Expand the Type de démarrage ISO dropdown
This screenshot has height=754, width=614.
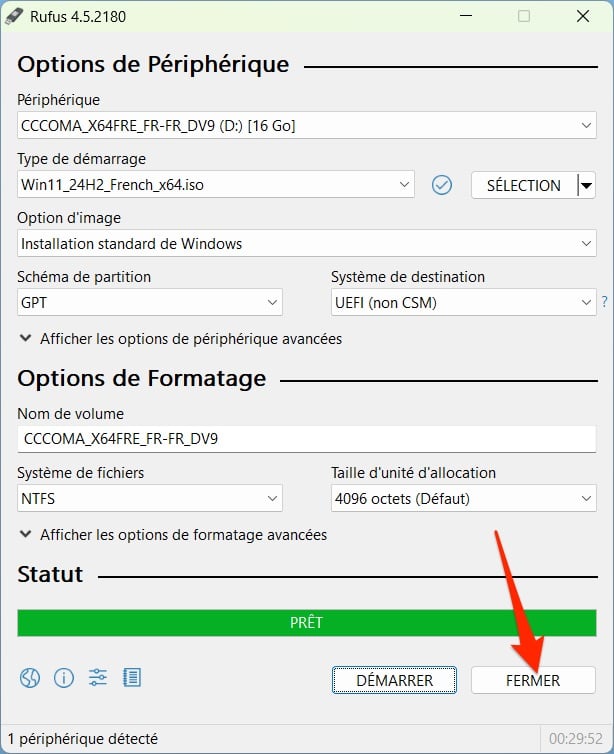click(215, 185)
